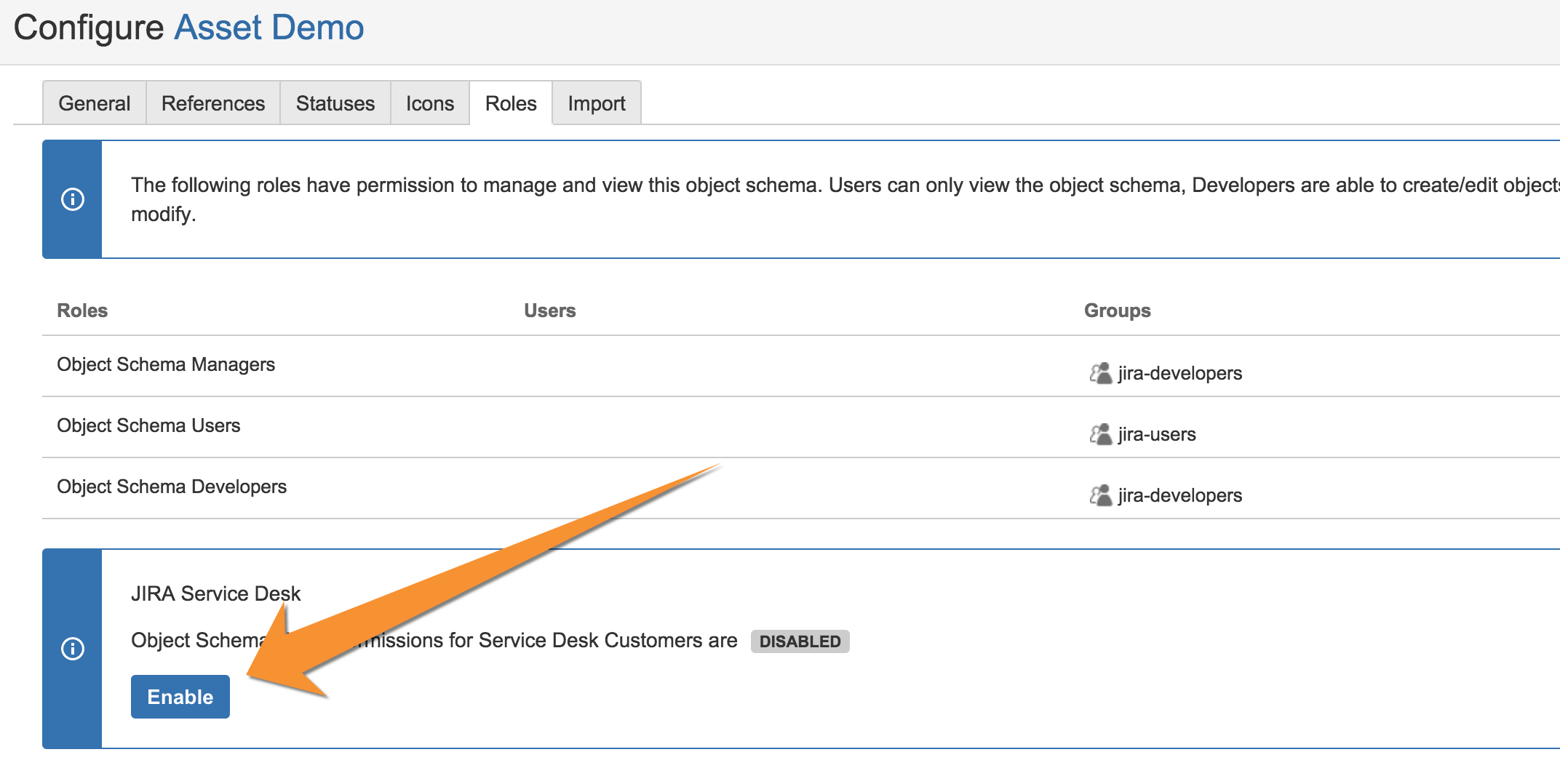
Task: Open the Asset Demo link in the header
Action: coord(268,28)
